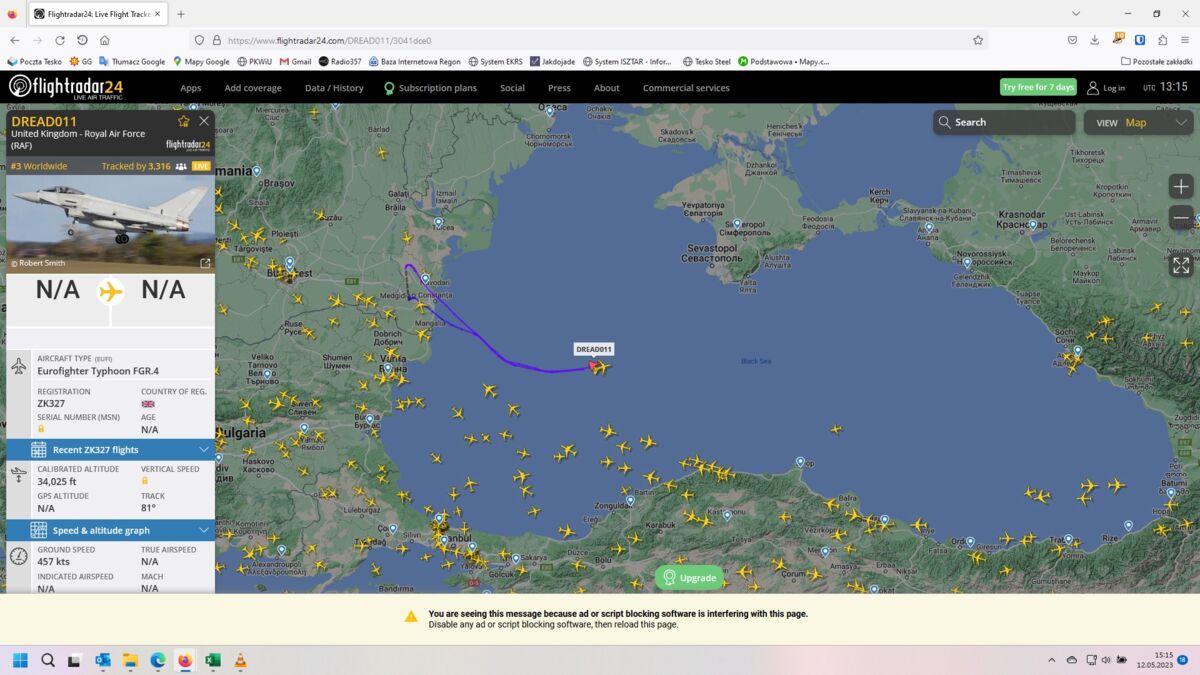
Task: Click the Try free for 7 days button
Action: point(1038,87)
